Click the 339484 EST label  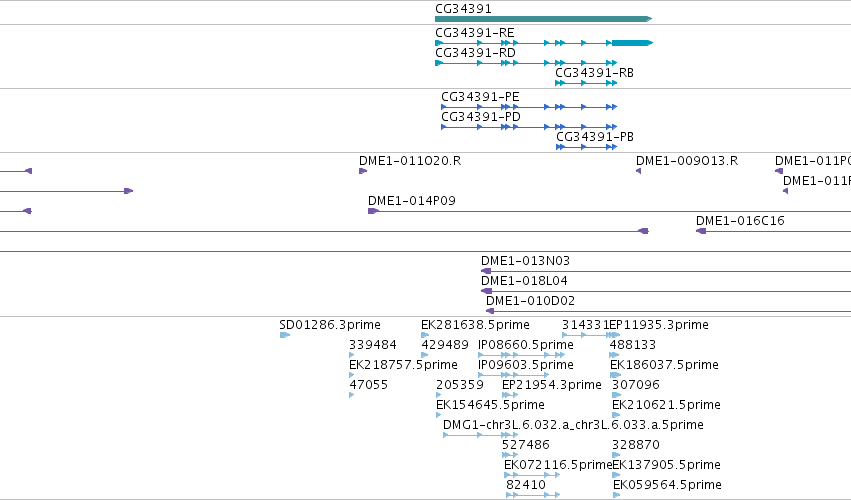click(373, 345)
